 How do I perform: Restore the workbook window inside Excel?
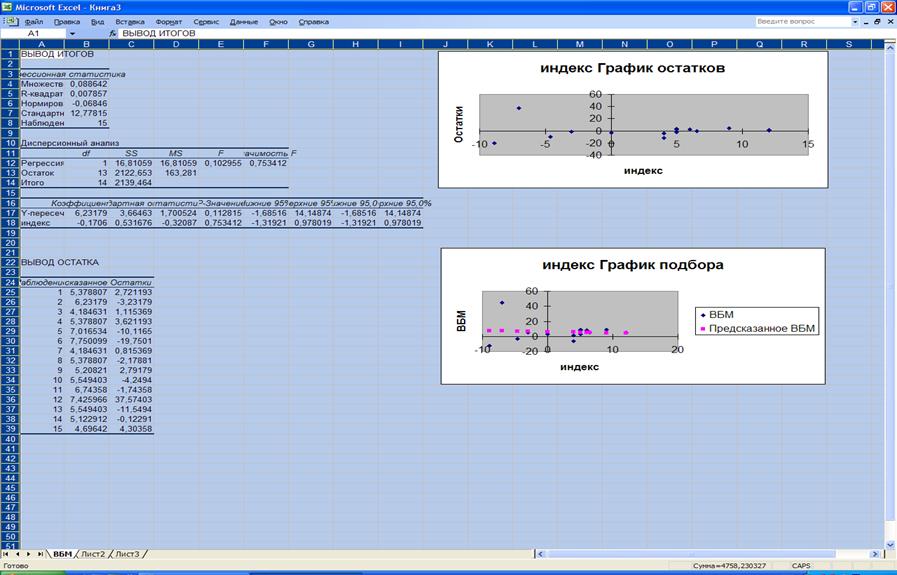point(876,20)
